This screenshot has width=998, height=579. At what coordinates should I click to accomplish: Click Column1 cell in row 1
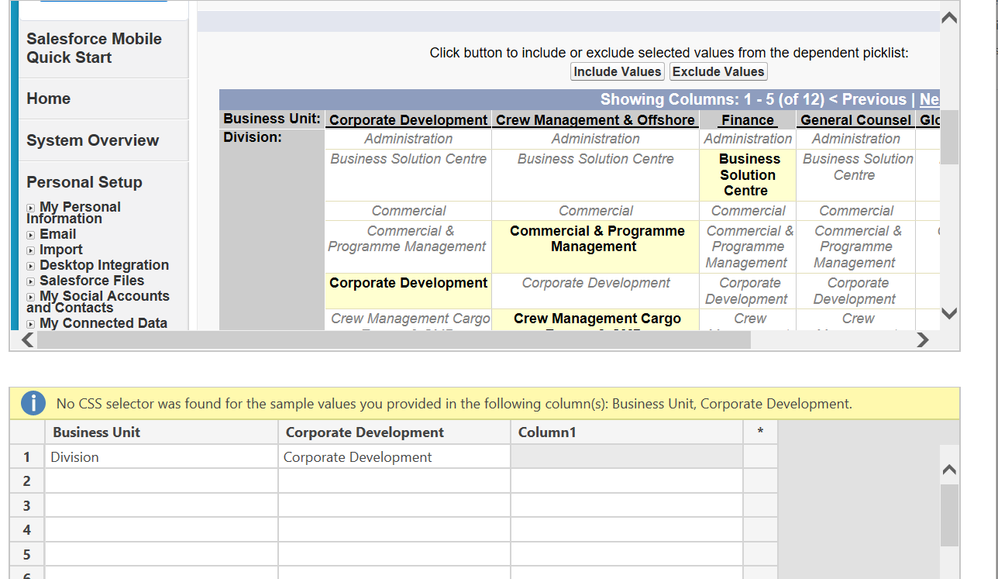[x=626, y=457]
